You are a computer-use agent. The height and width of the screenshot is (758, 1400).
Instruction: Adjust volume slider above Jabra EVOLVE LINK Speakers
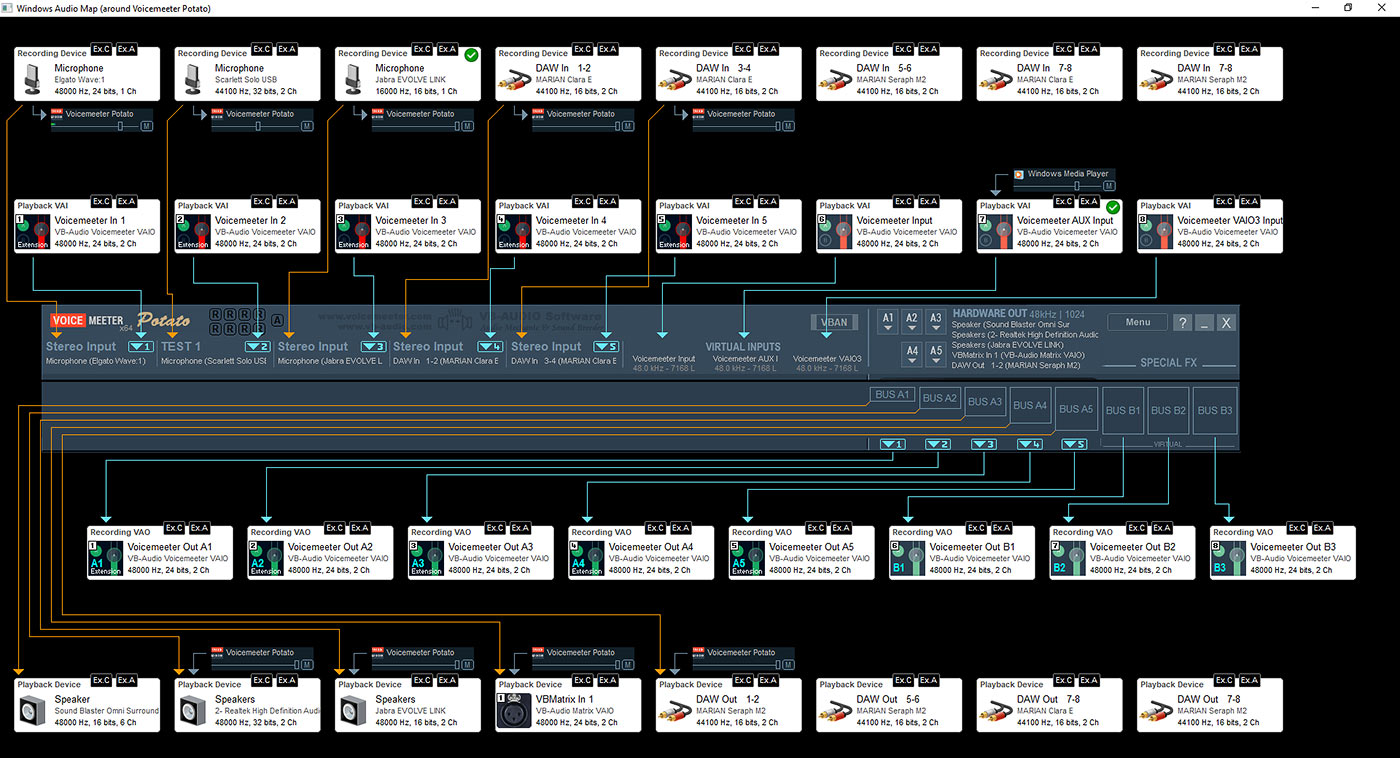click(x=415, y=665)
